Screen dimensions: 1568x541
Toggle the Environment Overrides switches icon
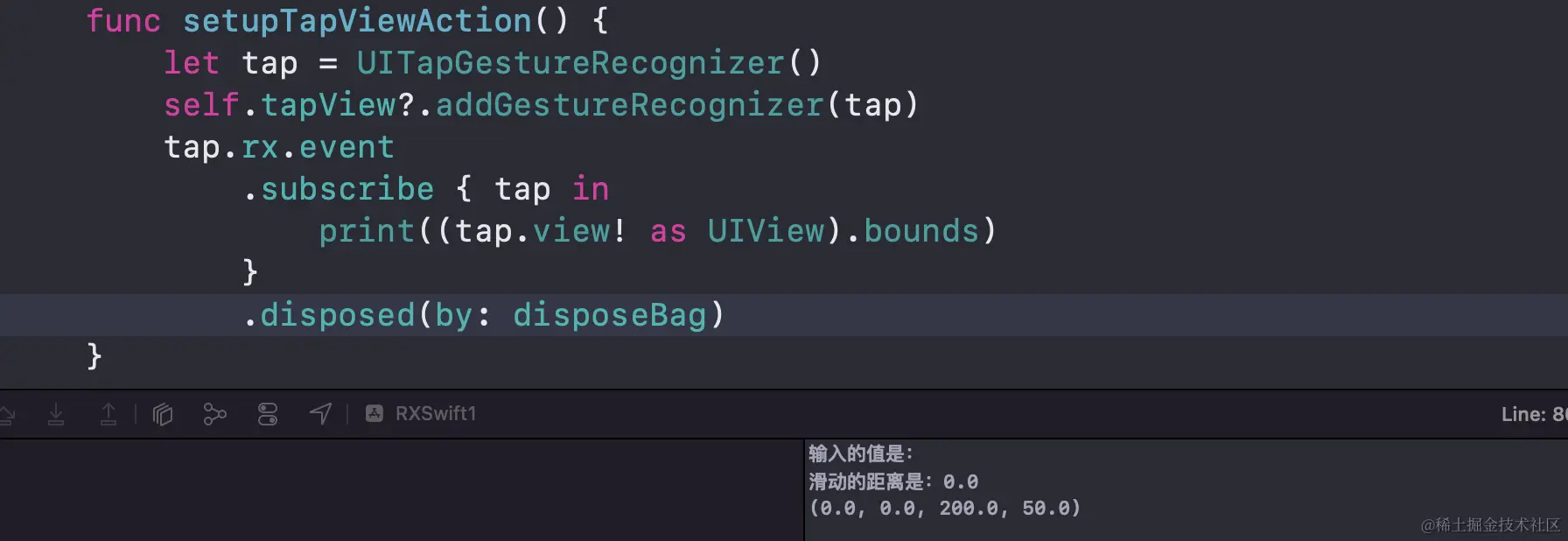click(268, 414)
